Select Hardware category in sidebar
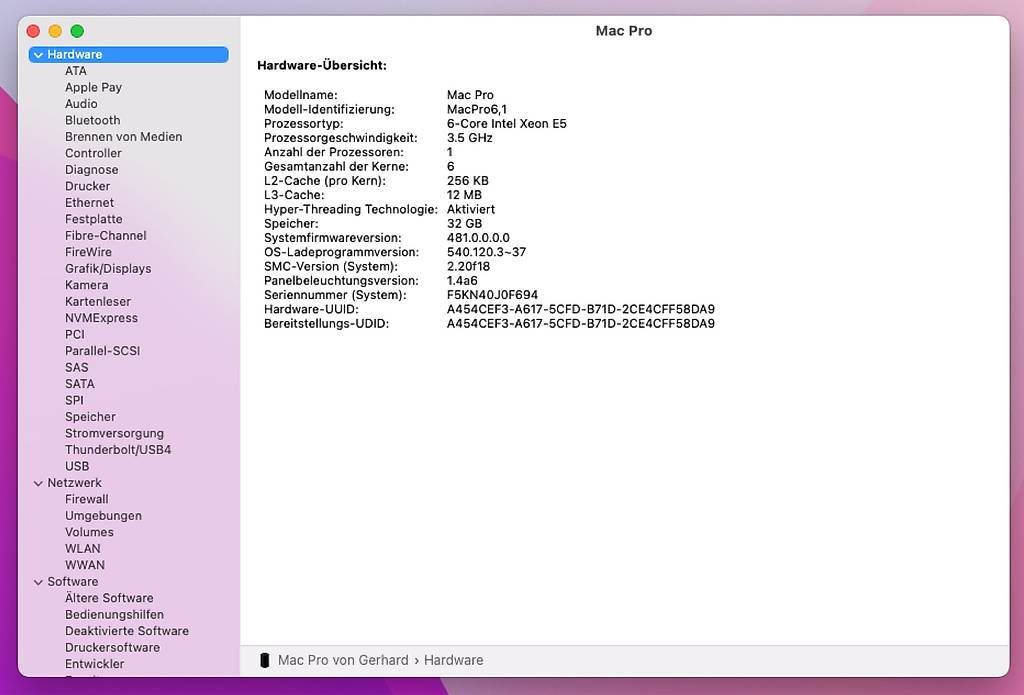Viewport: 1024px width, 695px height. (x=129, y=54)
